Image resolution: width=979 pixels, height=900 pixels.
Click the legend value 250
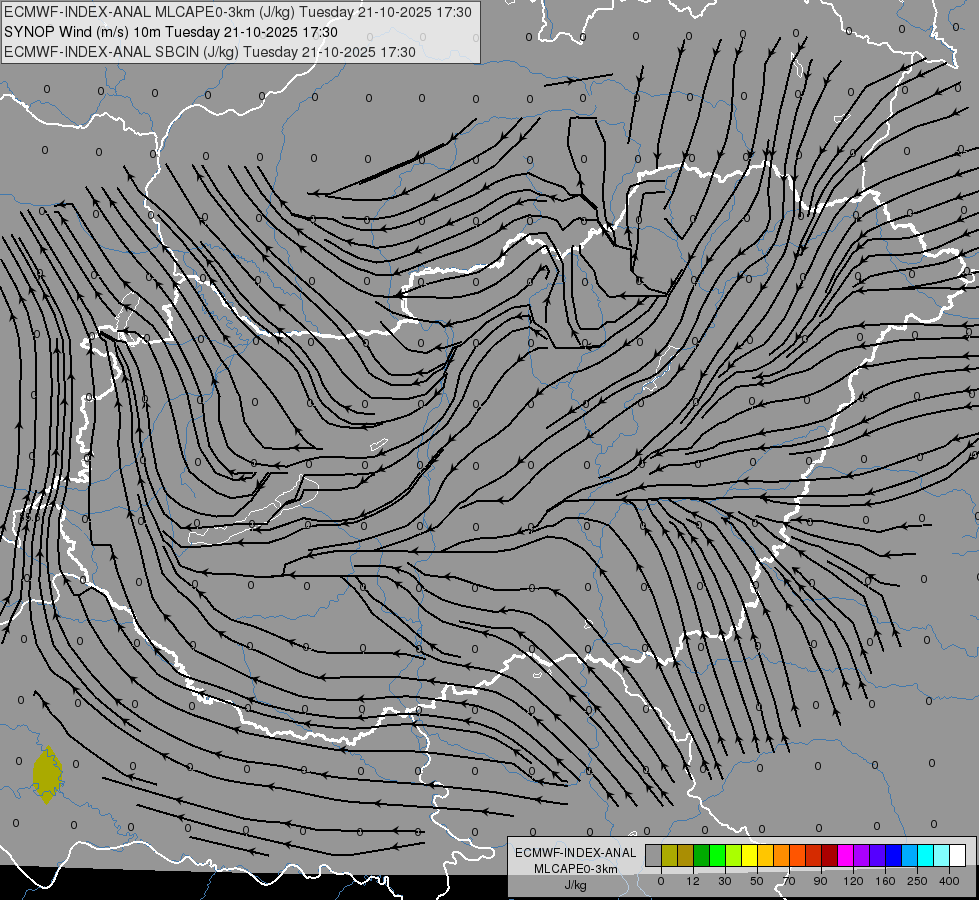[917, 881]
